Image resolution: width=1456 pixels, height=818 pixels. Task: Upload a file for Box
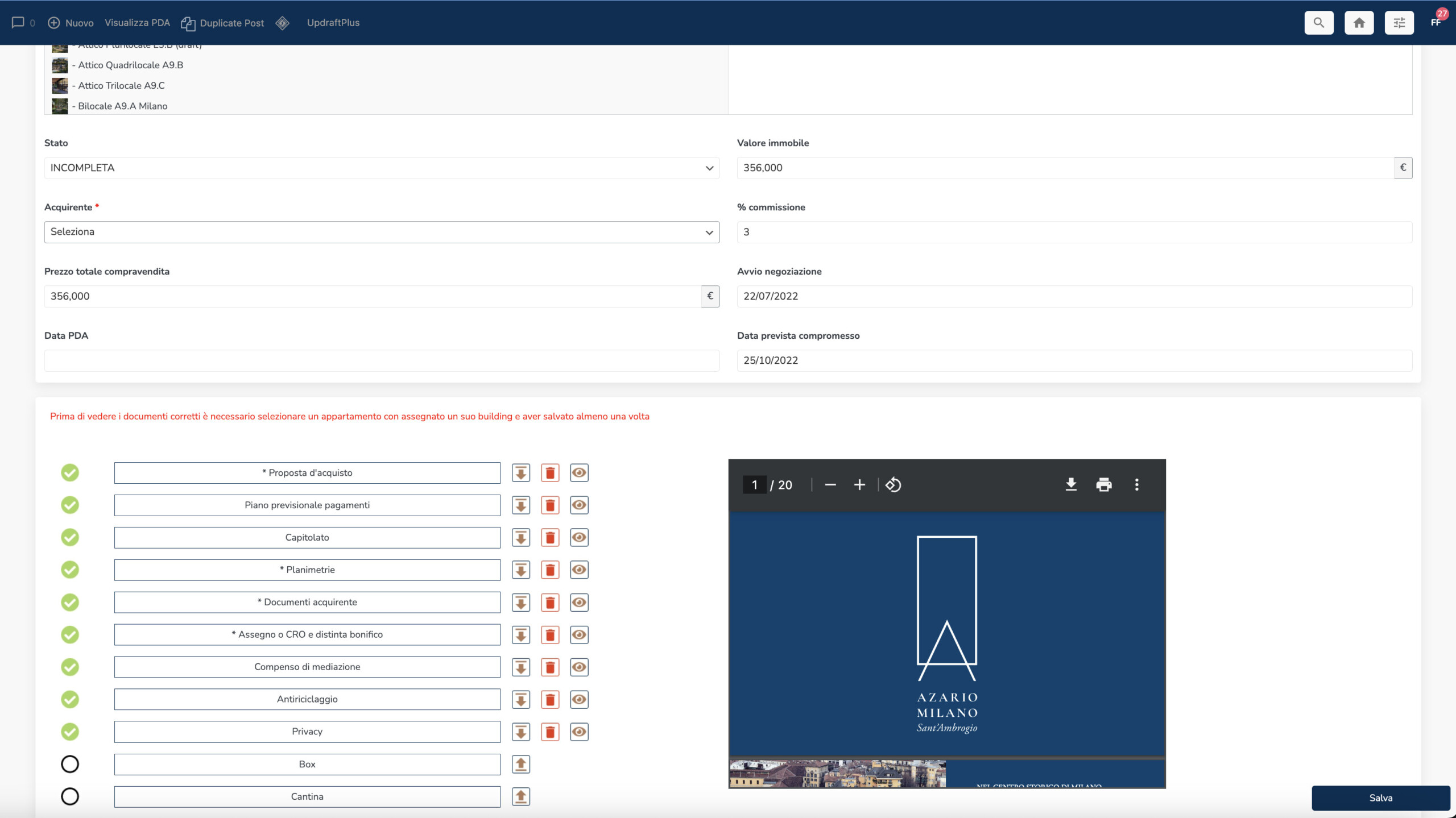pyautogui.click(x=520, y=765)
